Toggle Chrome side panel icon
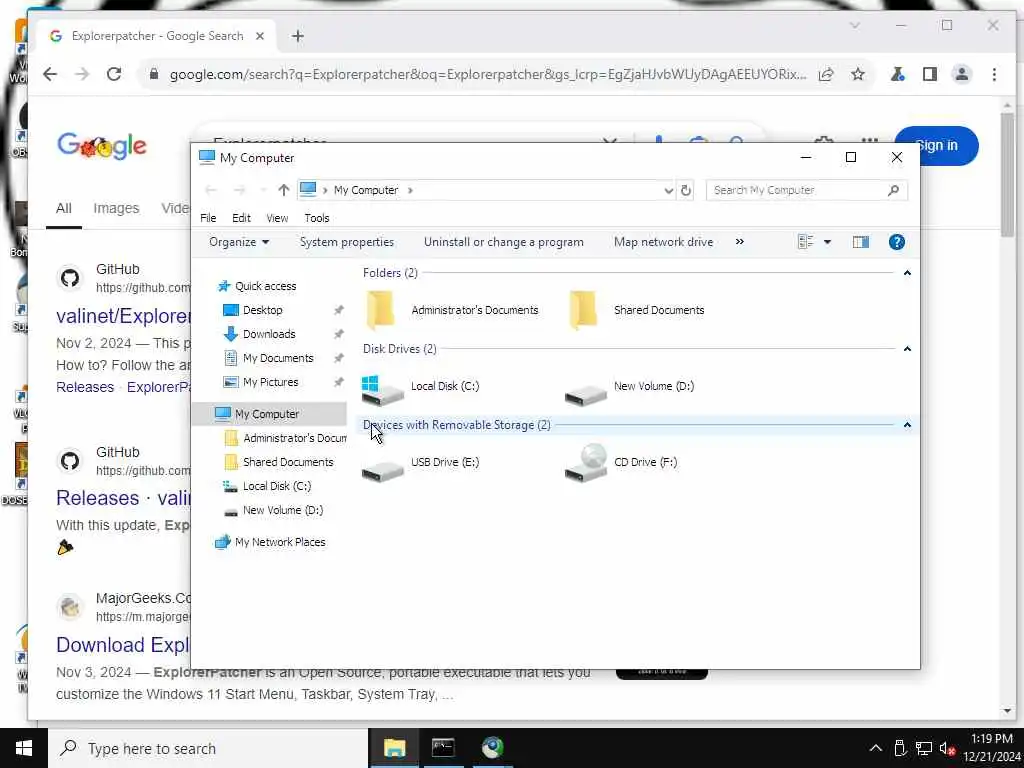 coord(930,74)
